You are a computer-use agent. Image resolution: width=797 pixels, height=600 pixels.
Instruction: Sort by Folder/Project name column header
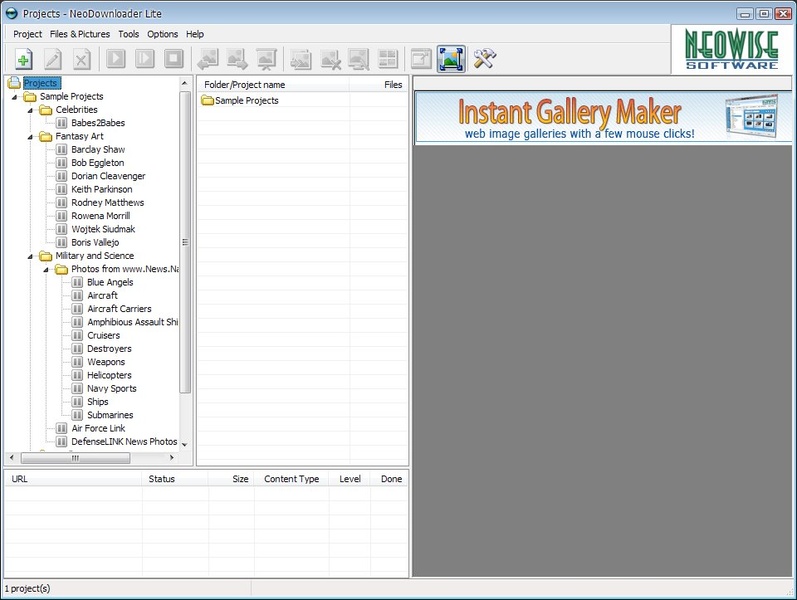(x=273, y=84)
